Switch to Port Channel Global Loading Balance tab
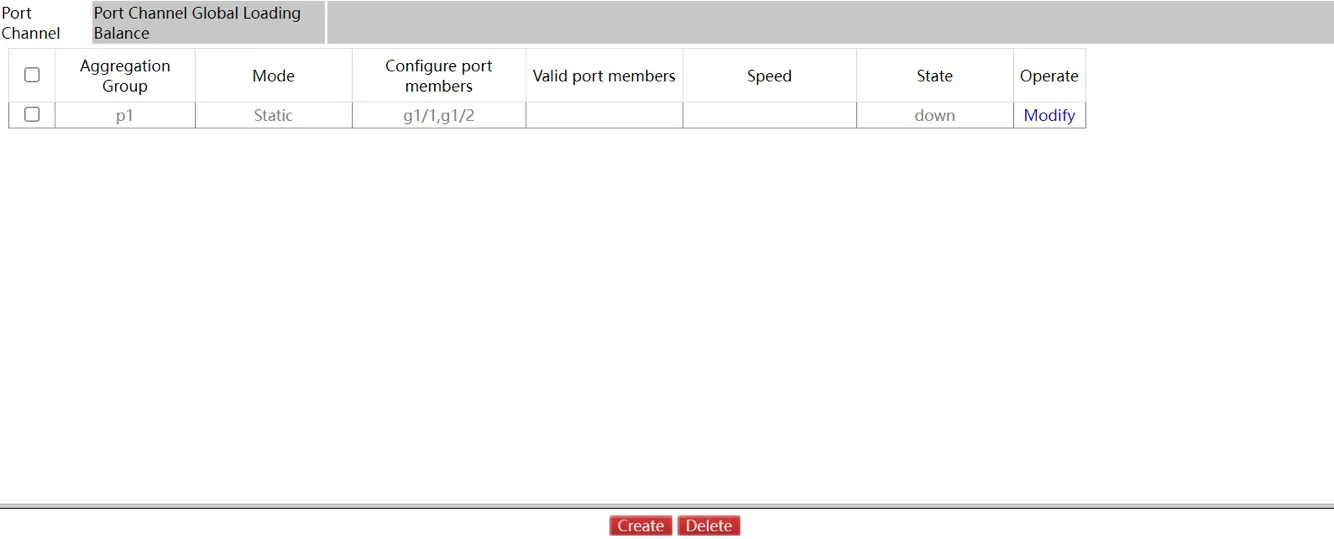 208,23
